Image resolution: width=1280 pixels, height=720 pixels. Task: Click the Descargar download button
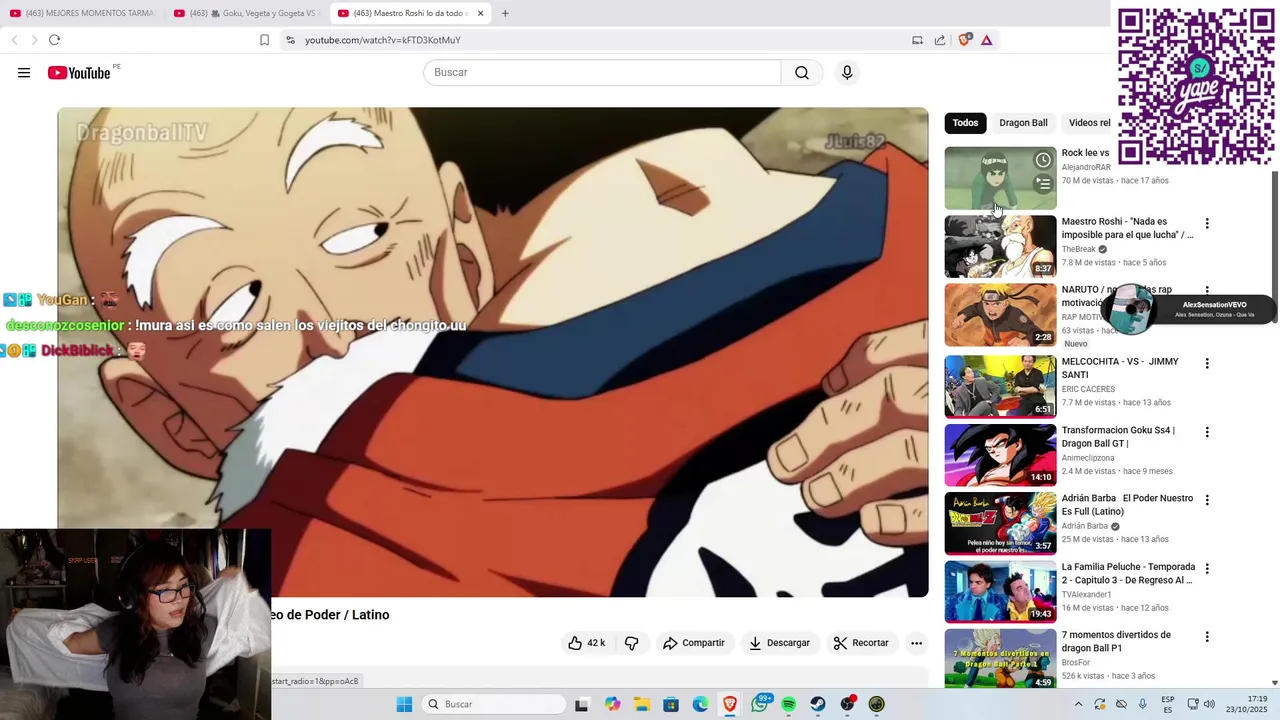[779, 643]
